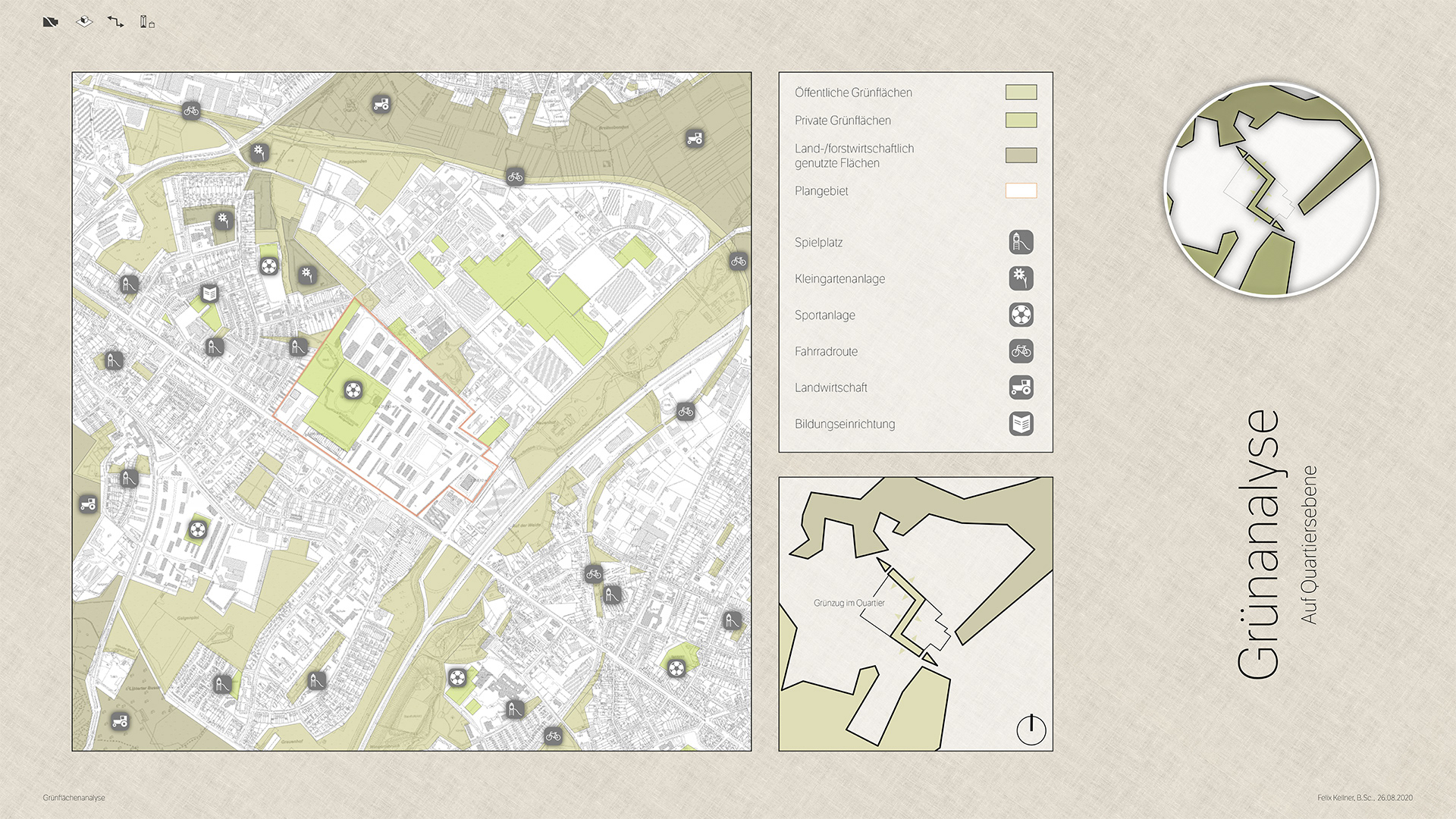Click the tower-and-house scale icon at top
Viewport: 1456px width, 819px height.
click(x=147, y=22)
